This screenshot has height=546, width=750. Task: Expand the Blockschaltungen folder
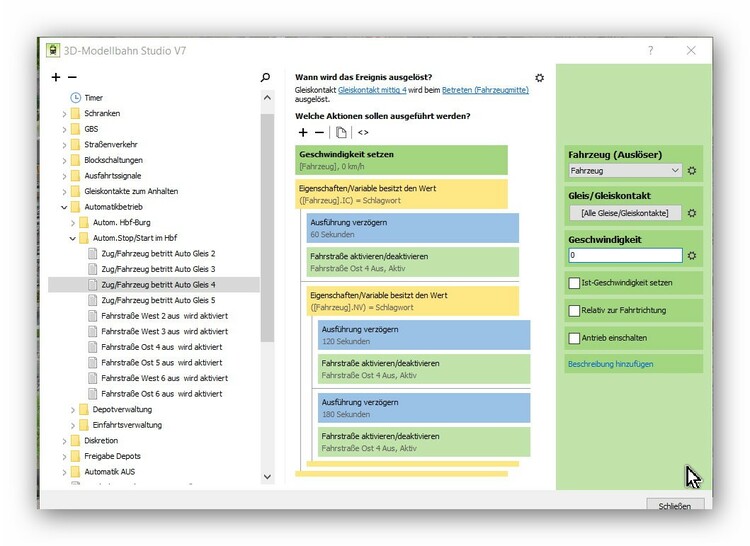point(64,161)
